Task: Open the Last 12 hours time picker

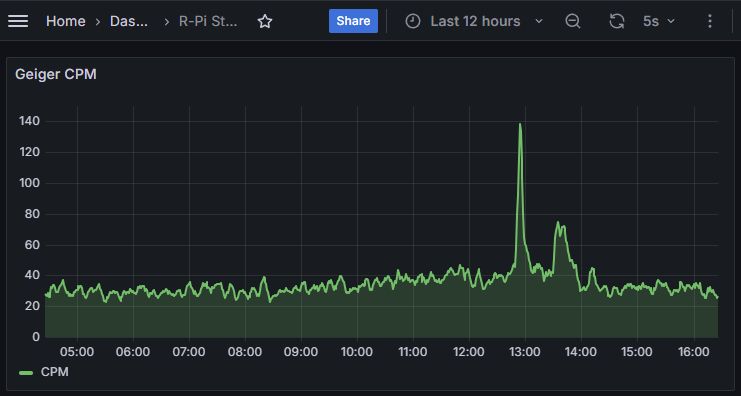Action: (x=474, y=21)
